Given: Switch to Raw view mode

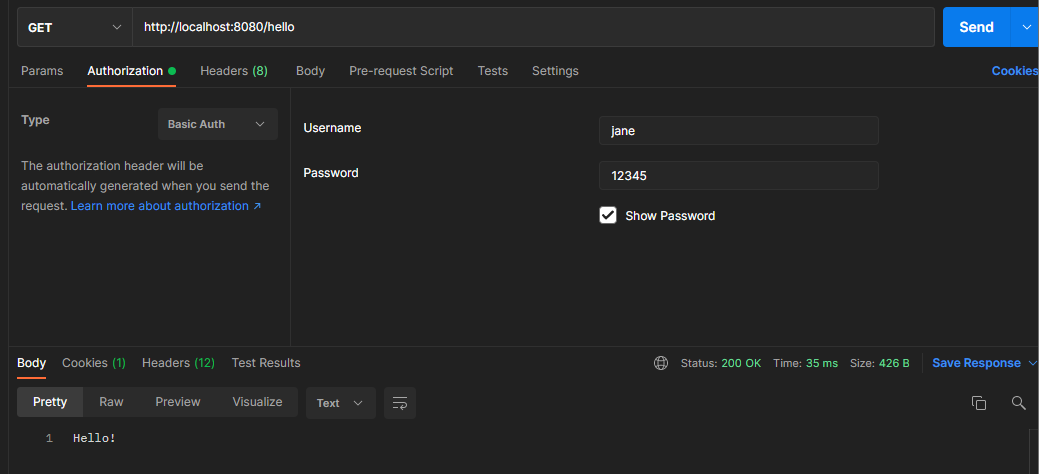Looking at the screenshot, I should coord(111,402).
